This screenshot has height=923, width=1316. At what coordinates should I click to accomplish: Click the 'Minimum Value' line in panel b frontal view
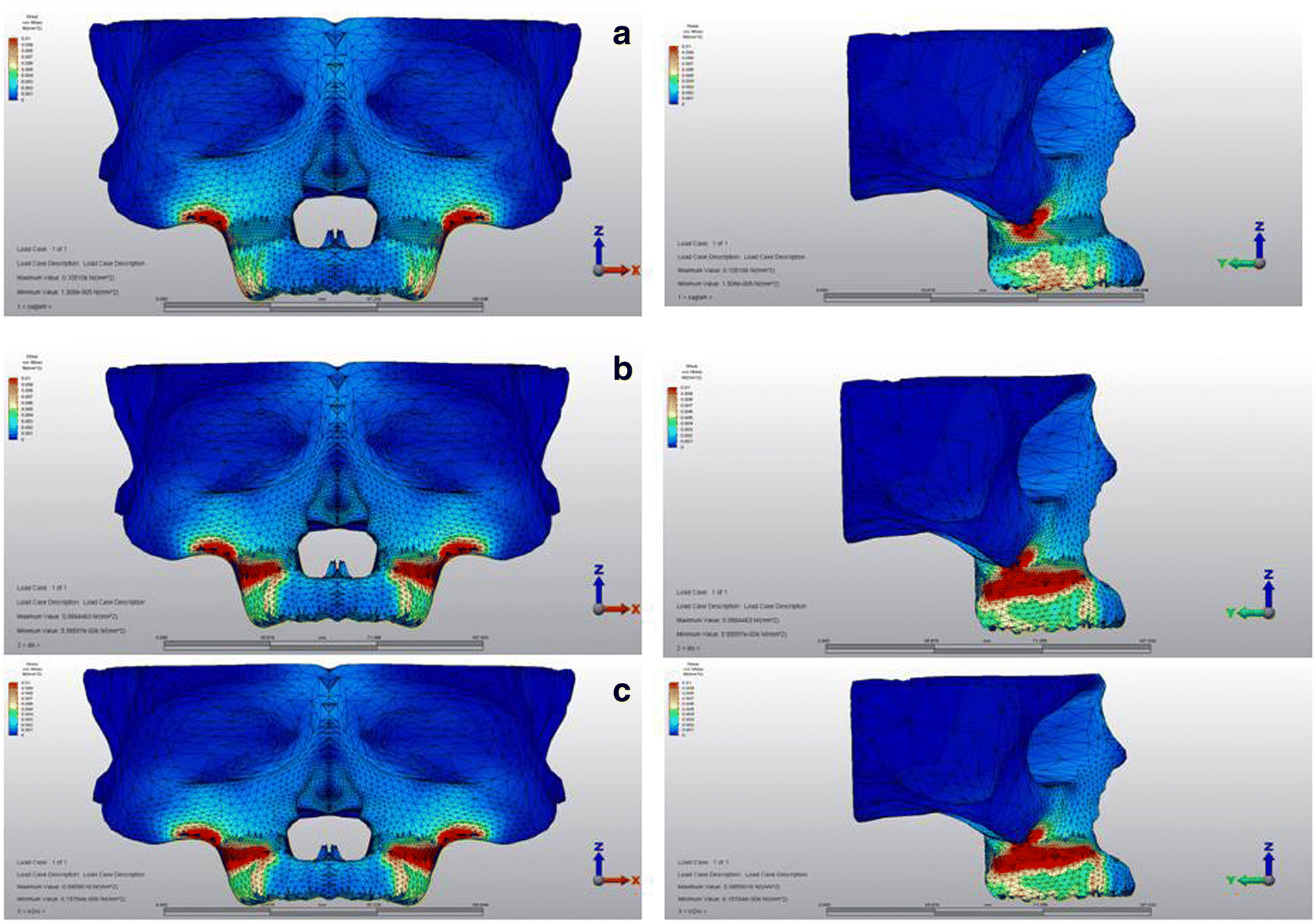71,631
